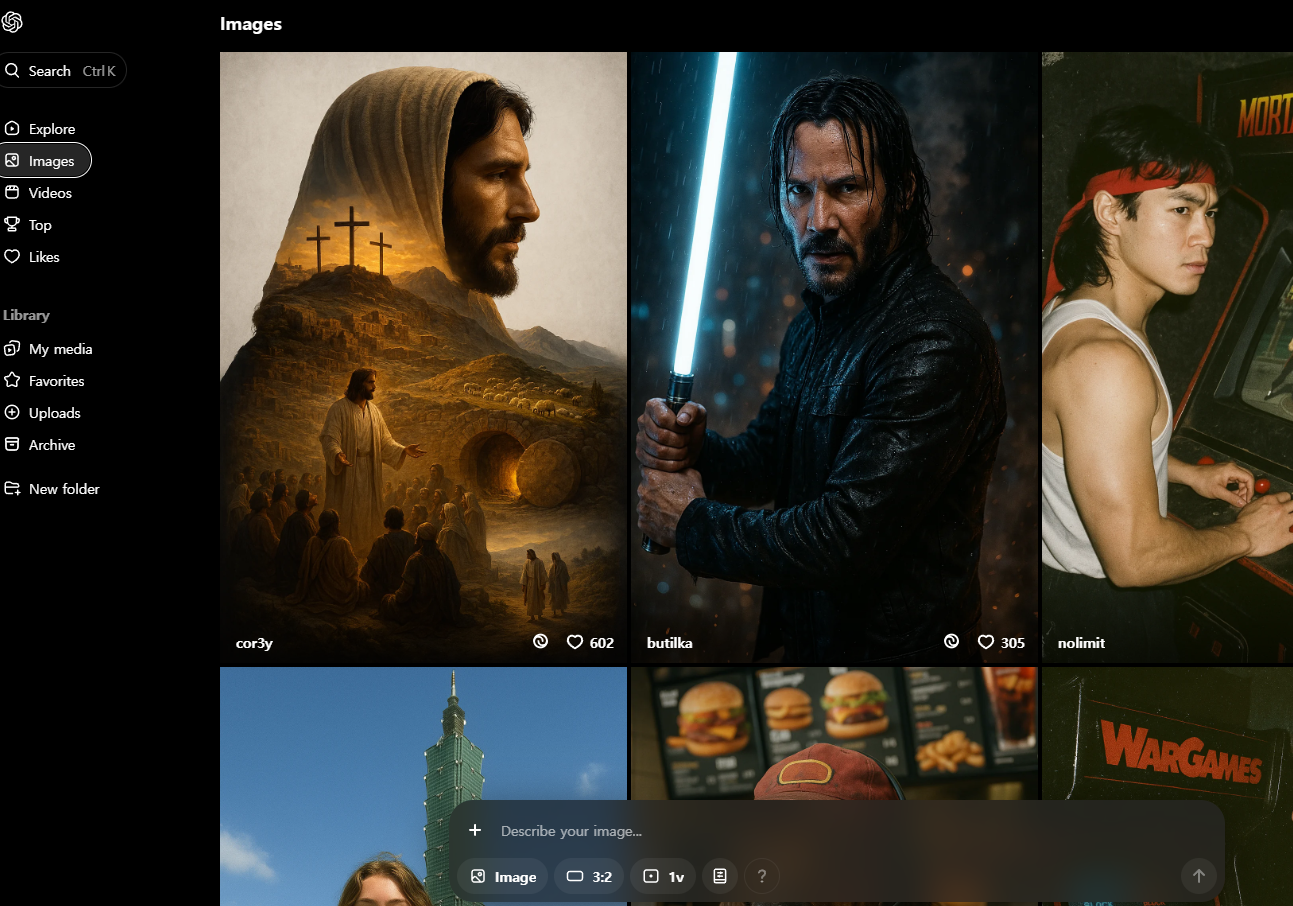Screen dimensions: 1293x906
Task: Click the Top trophy icon
Action: pyautogui.click(x=12, y=225)
